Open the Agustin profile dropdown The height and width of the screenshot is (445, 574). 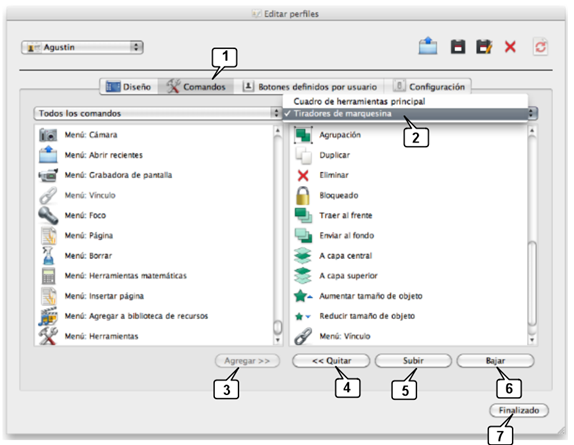pyautogui.click(x=82, y=47)
